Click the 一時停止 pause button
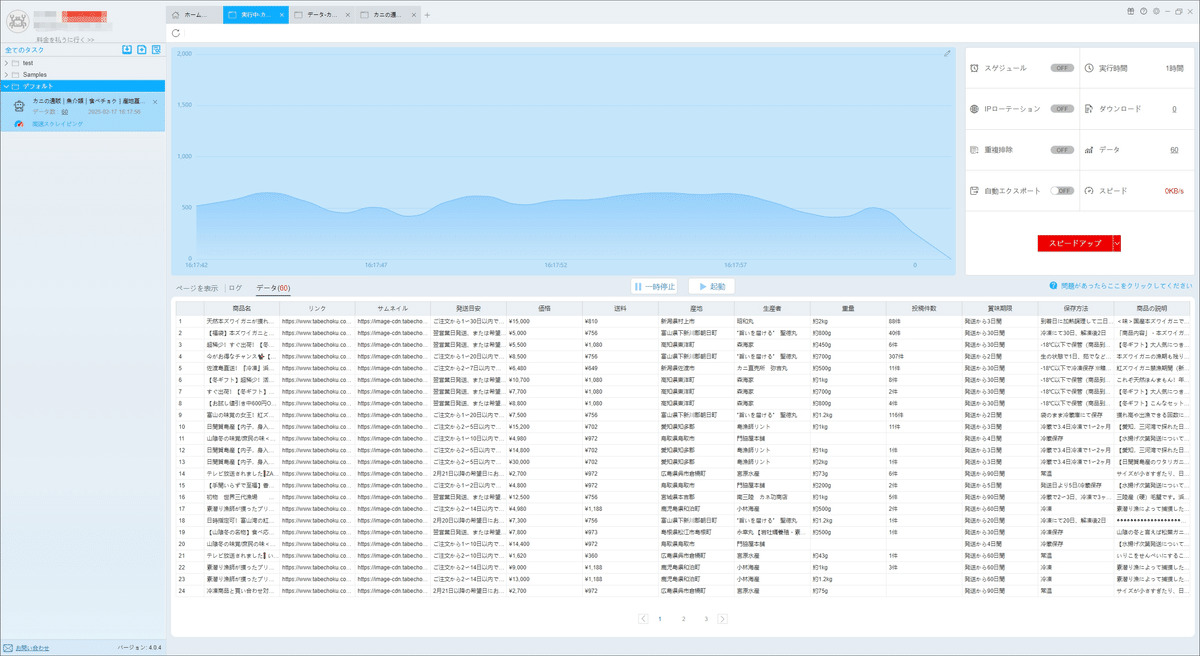This screenshot has height=656, width=1200. (656, 286)
